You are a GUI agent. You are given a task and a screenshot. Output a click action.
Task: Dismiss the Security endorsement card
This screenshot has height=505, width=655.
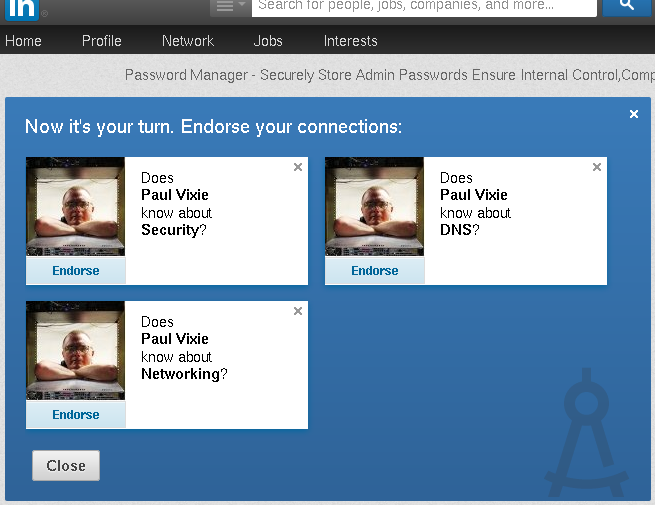click(298, 167)
